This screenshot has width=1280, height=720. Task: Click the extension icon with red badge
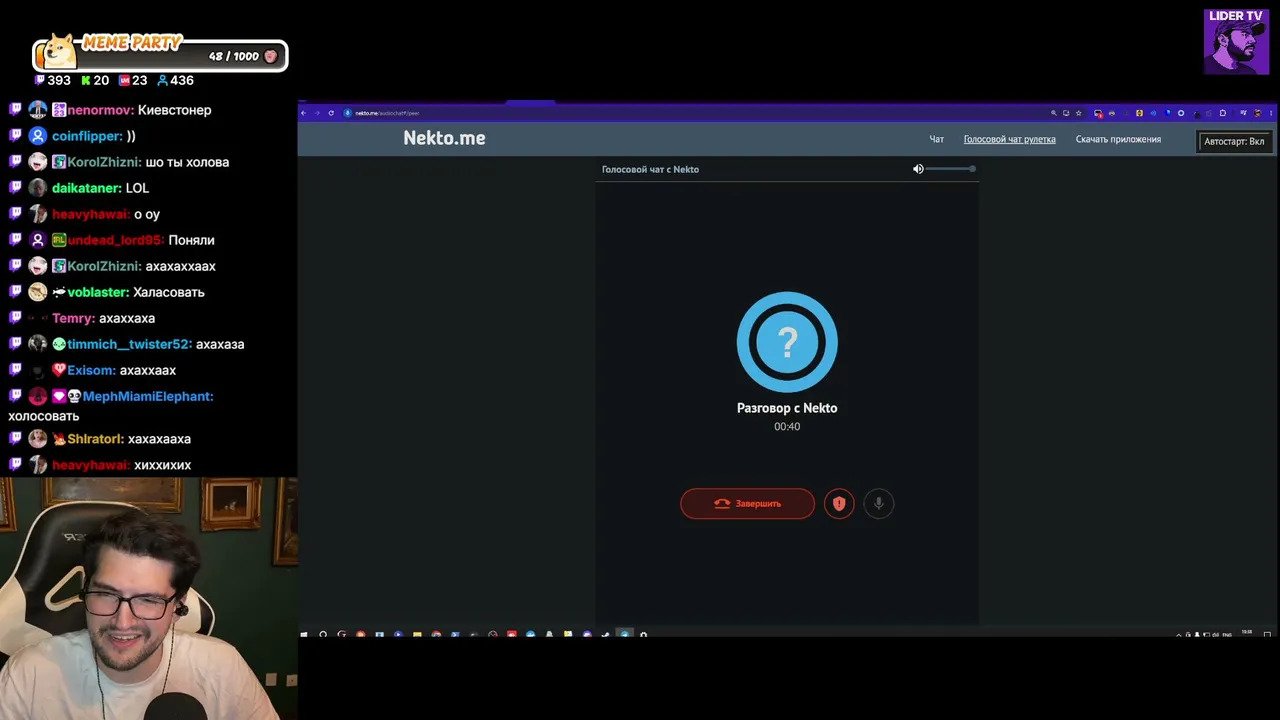[x=1098, y=113]
